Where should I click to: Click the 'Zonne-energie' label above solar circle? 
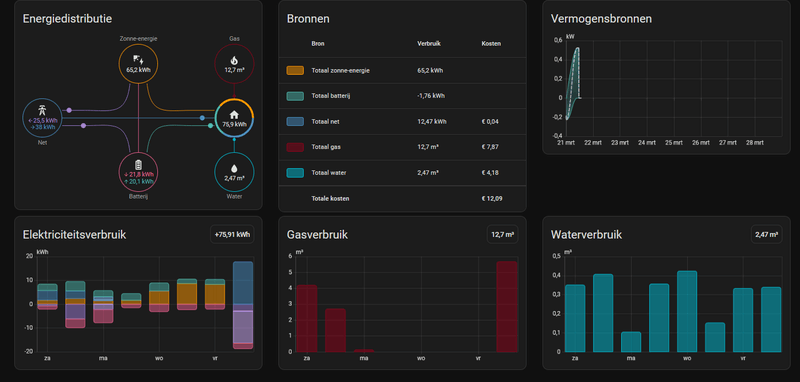[138, 39]
